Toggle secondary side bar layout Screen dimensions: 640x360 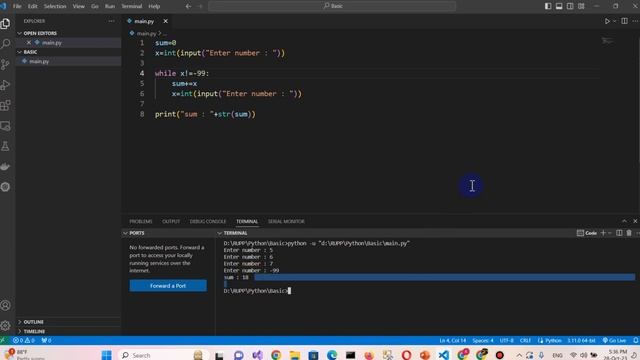pos(570,6)
